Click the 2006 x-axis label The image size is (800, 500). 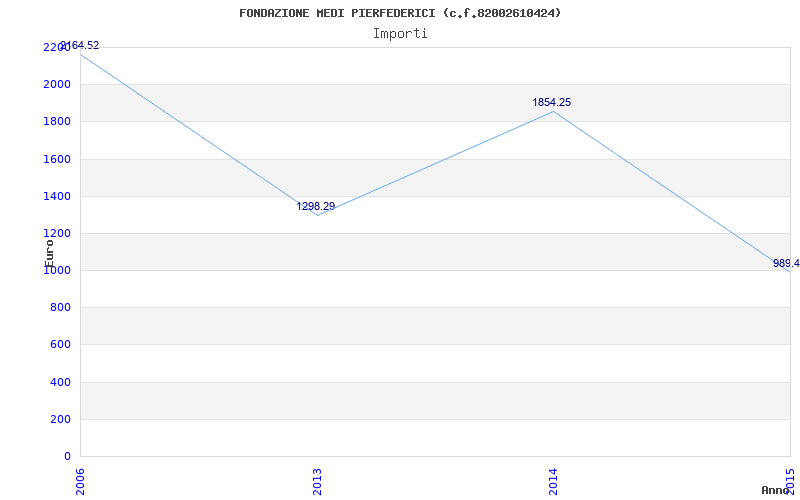[x=80, y=481]
